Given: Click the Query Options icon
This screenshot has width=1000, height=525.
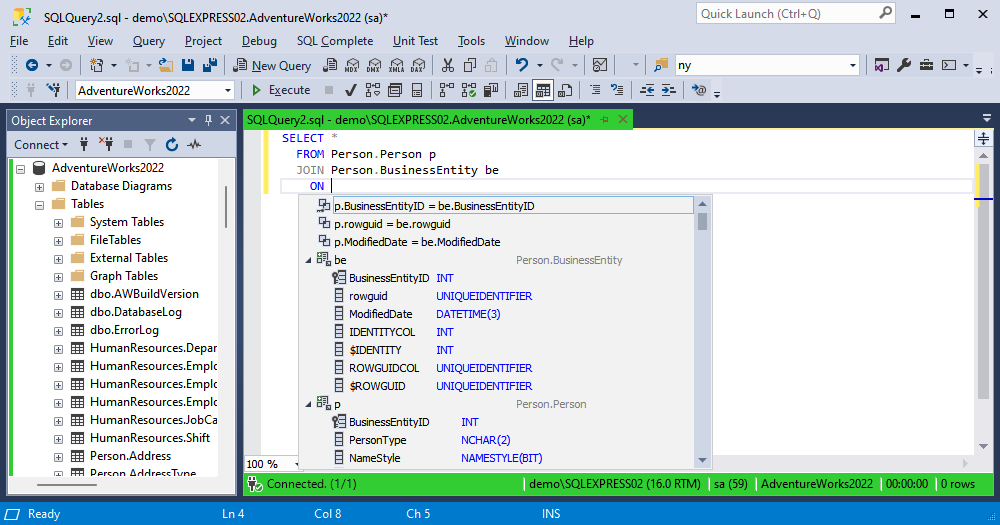Looking at the screenshot, I should point(395,90).
